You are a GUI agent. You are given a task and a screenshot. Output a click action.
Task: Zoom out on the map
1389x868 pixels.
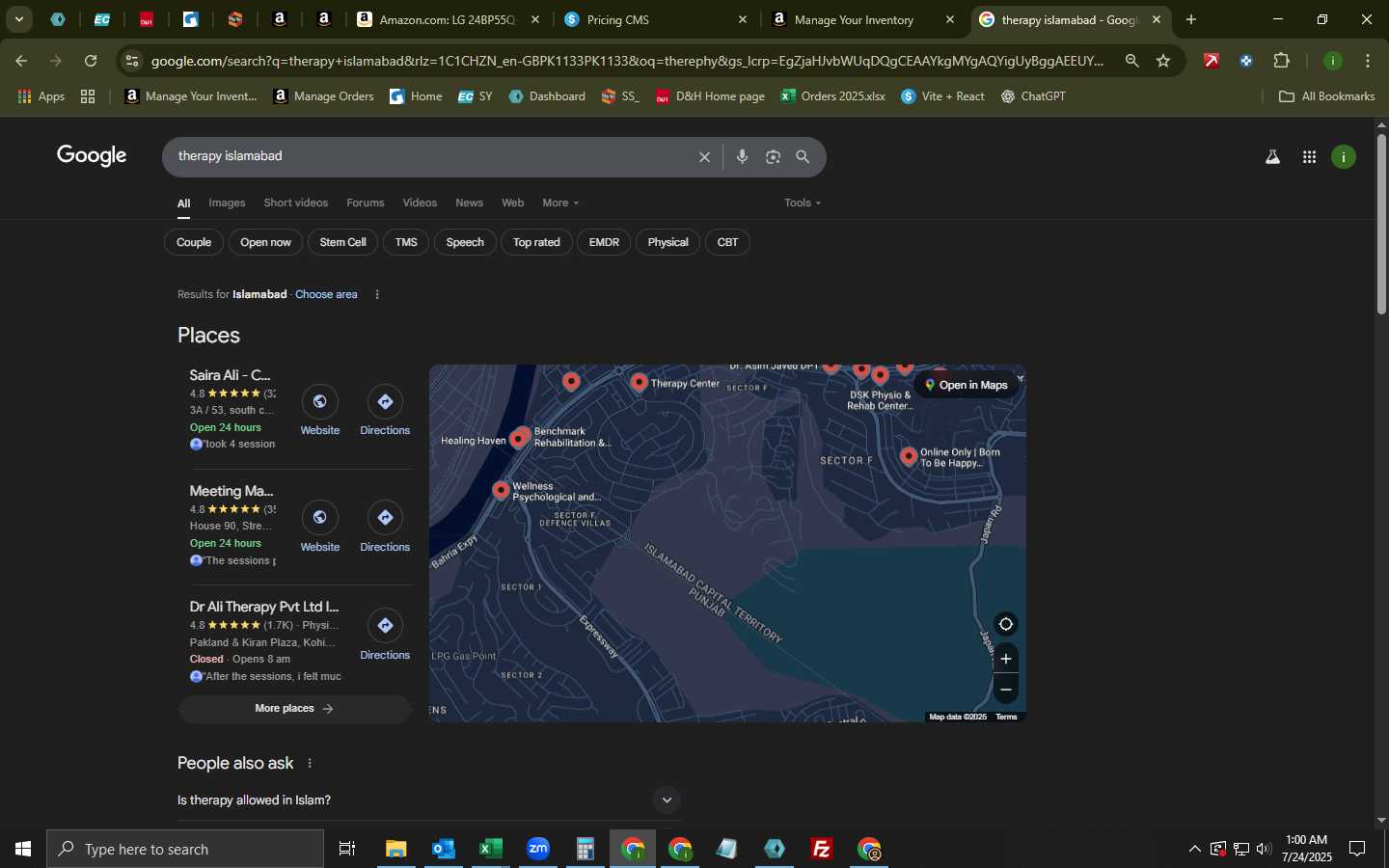click(x=1005, y=690)
